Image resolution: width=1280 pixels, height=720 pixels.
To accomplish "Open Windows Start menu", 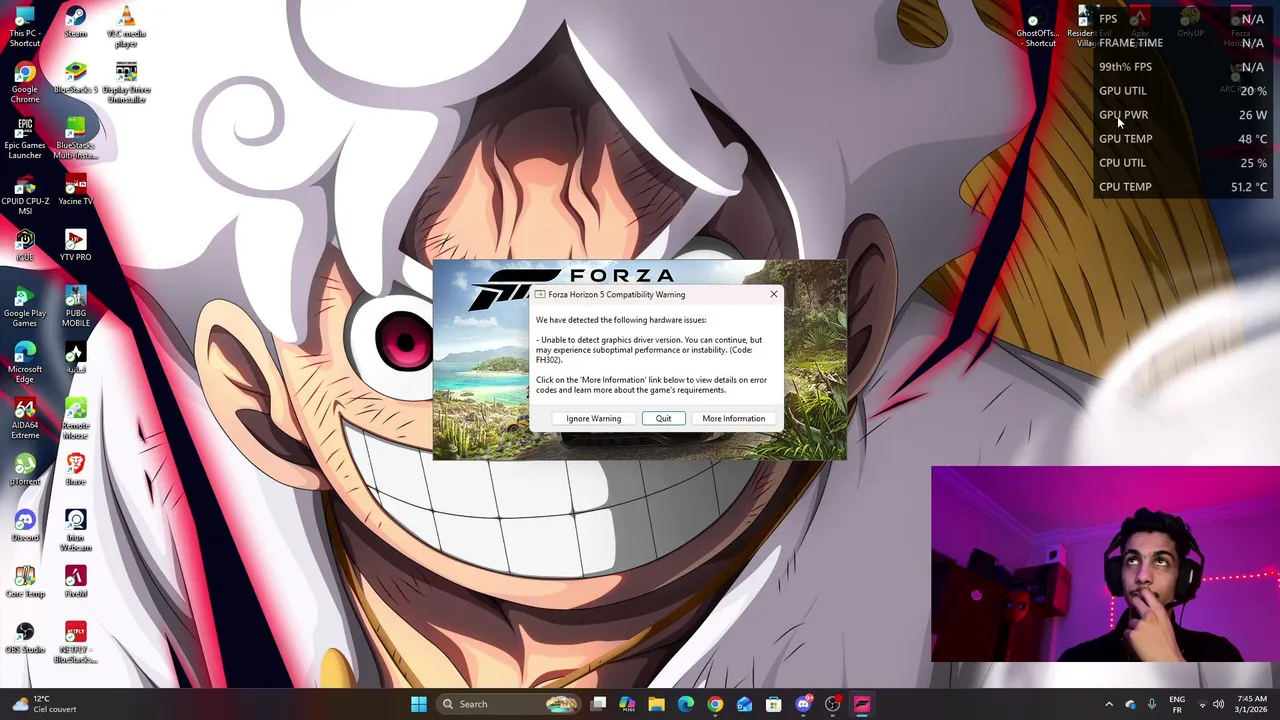I will pyautogui.click(x=419, y=704).
